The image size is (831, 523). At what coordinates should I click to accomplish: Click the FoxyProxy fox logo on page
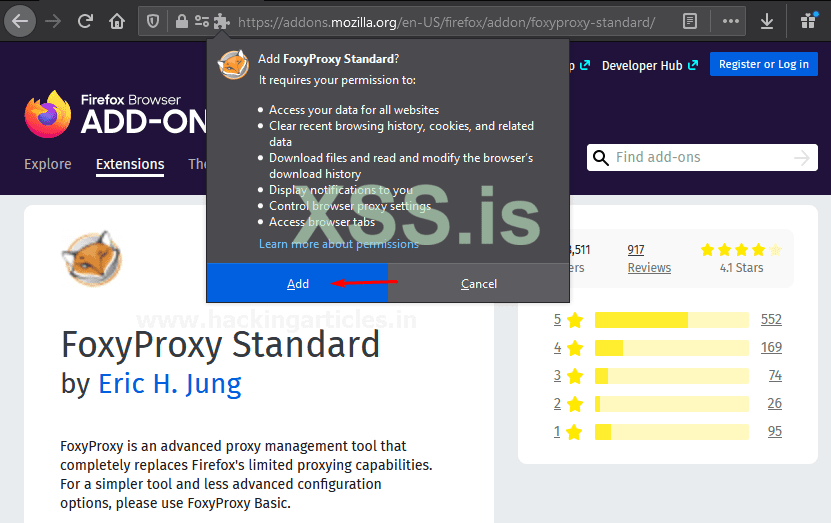point(92,259)
